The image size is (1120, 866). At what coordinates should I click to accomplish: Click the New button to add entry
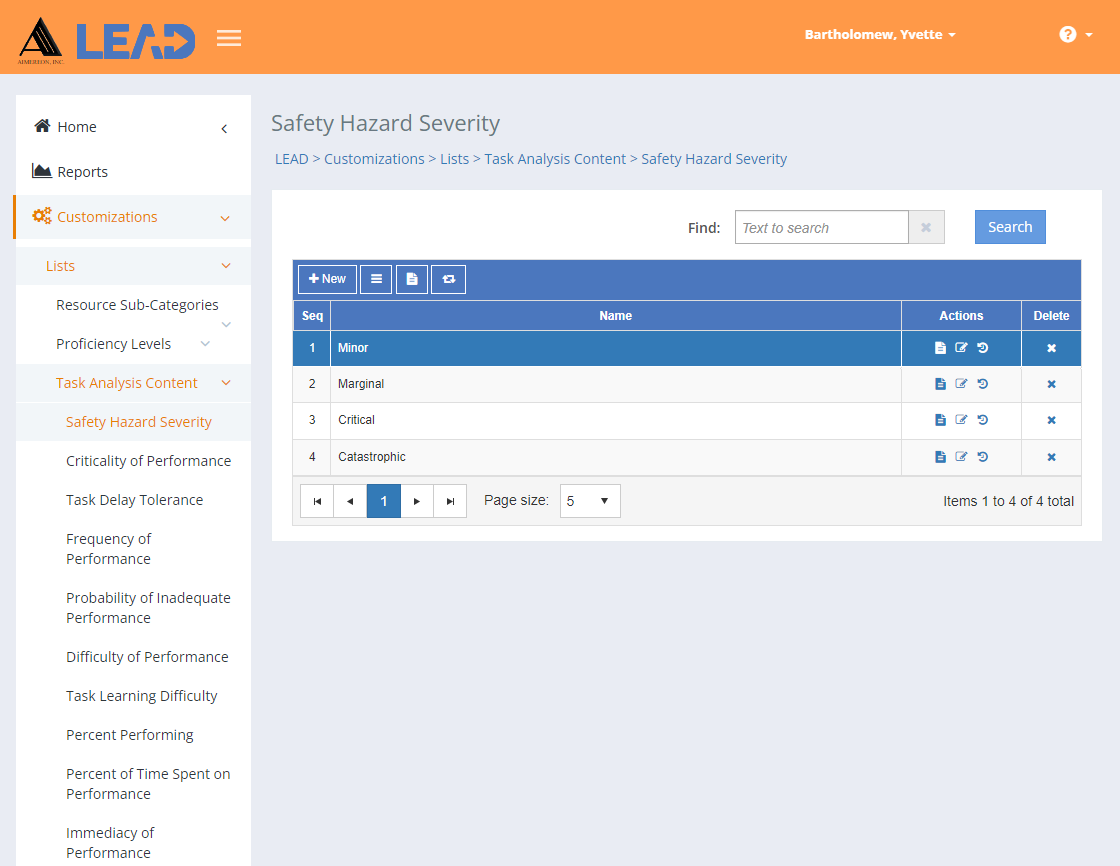point(327,279)
